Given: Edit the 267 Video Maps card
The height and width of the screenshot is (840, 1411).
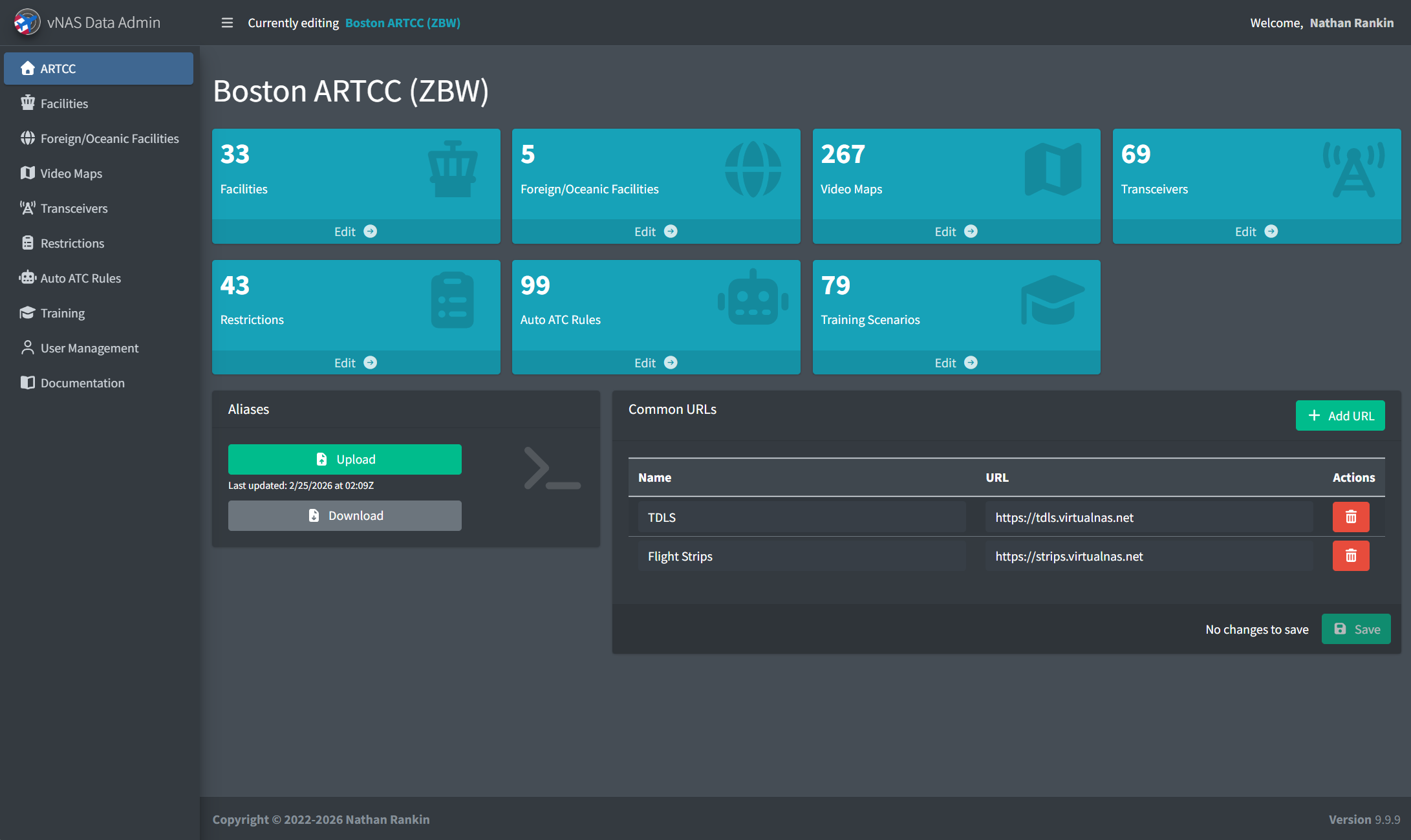Looking at the screenshot, I should pyautogui.click(x=956, y=232).
